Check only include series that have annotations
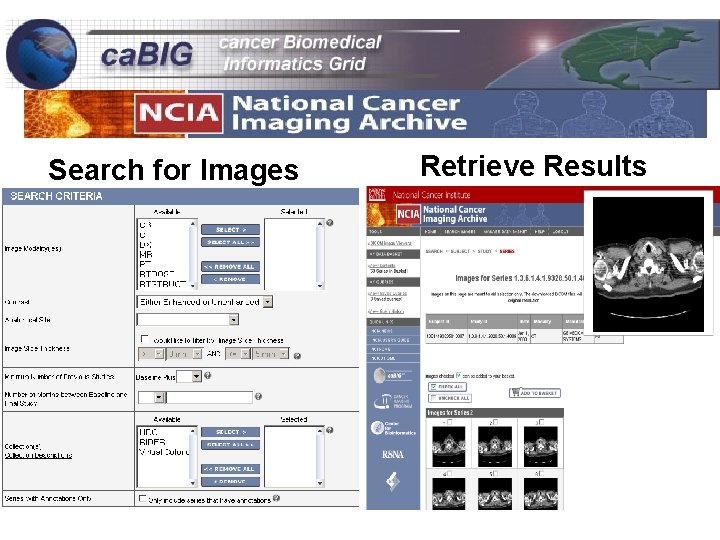This screenshot has height=540, width=720. tap(142, 499)
